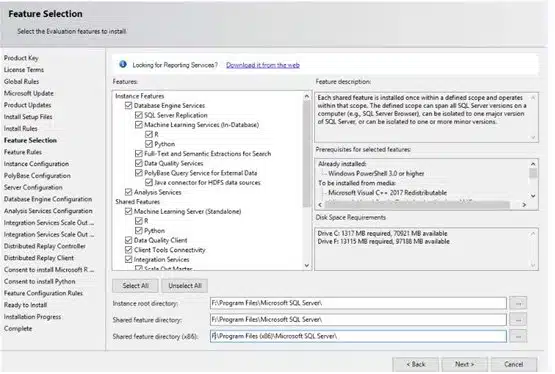Viewport: 555px width, 374px height.
Task: Open Server Configuration step in sidebar
Action: [33, 188]
